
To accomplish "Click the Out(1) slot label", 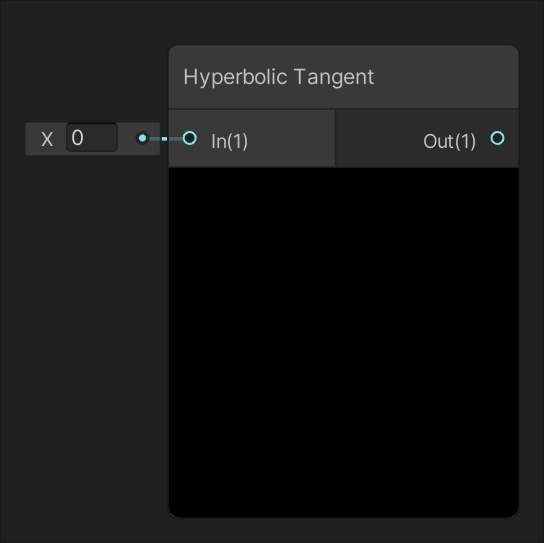I will tap(449, 141).
